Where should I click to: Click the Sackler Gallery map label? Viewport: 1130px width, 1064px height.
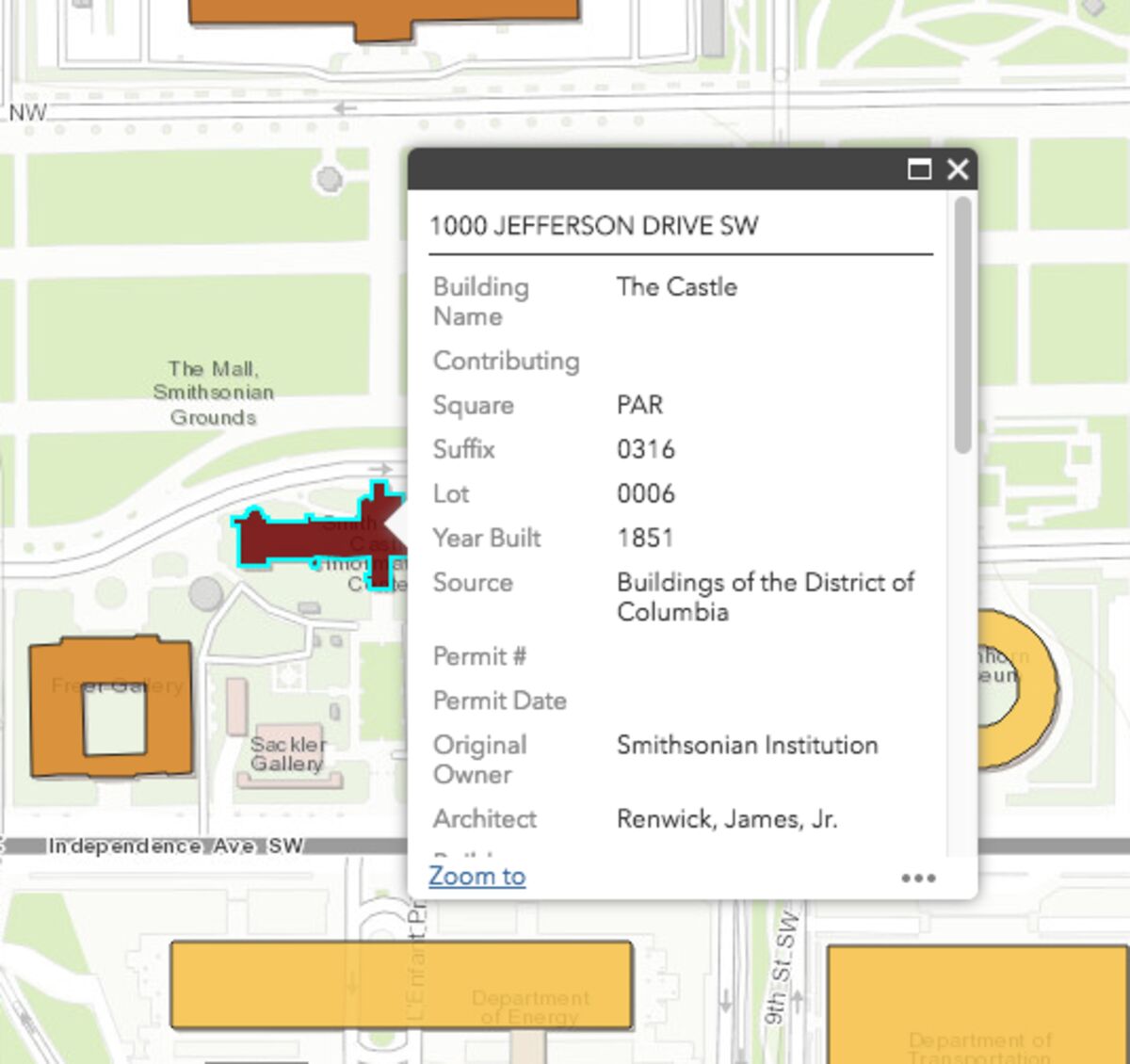(288, 754)
